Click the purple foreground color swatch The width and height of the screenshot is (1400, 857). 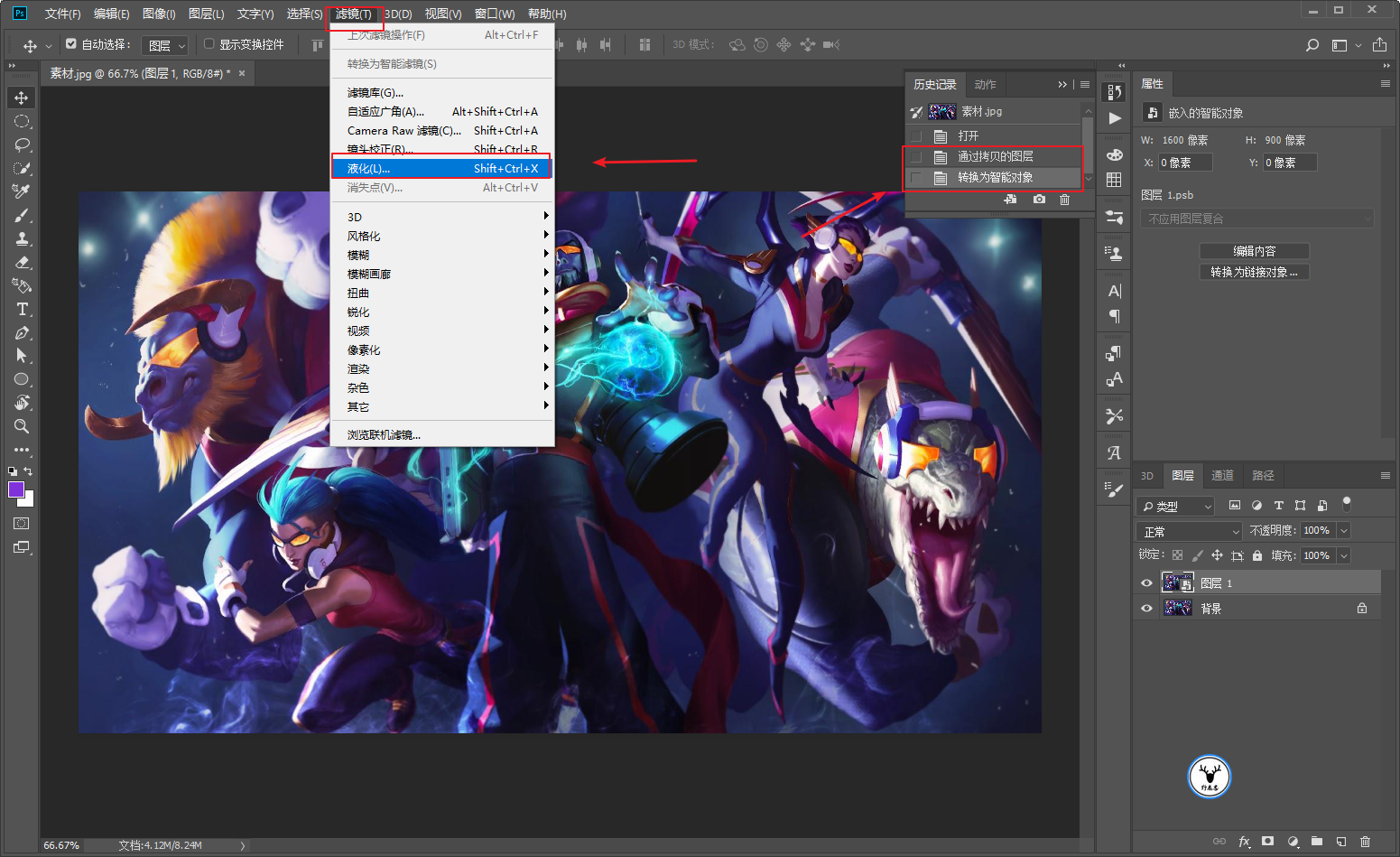point(15,489)
